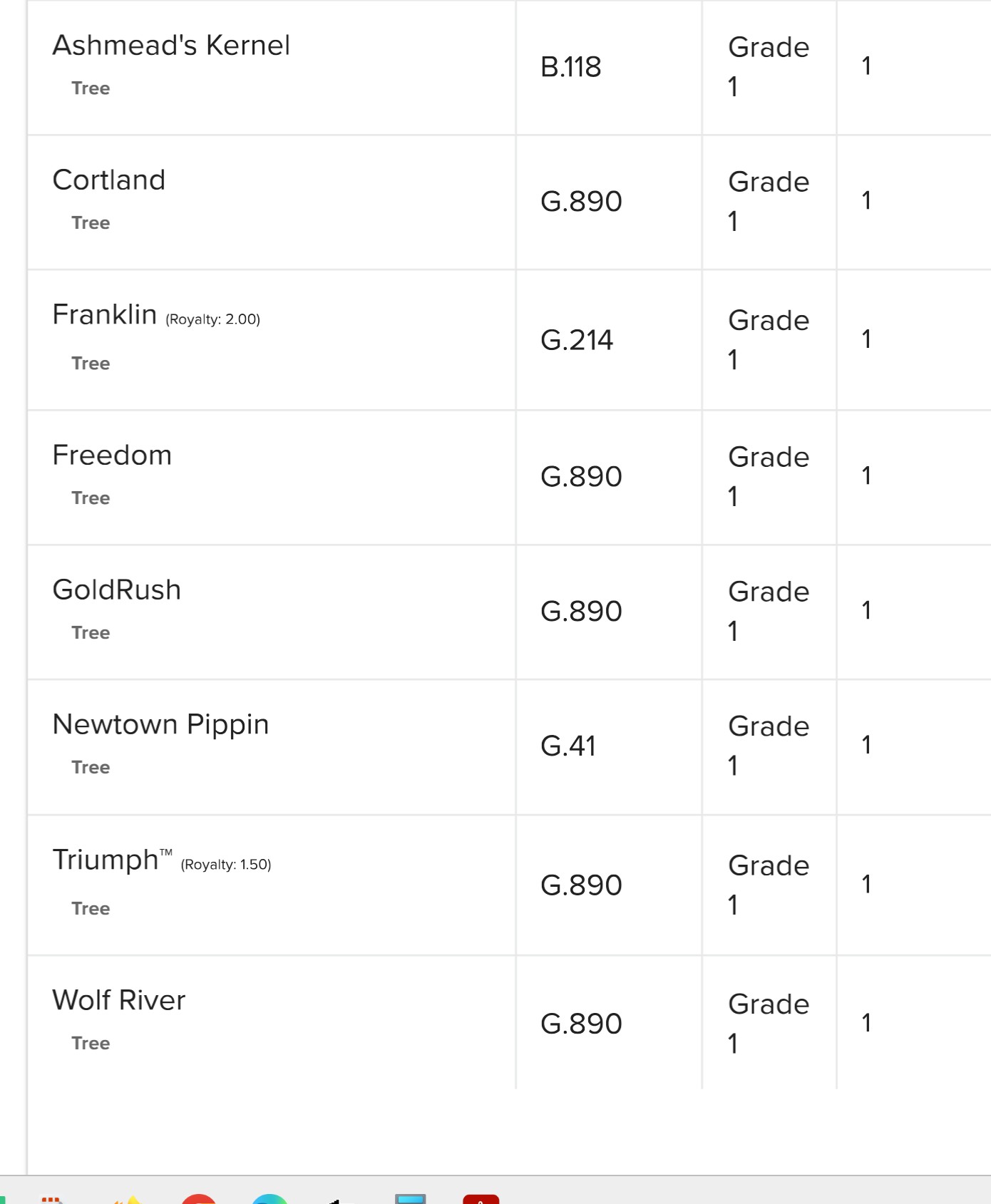Click the Newtown Pippin variety name
This screenshot has height=1204, width=991.
pyautogui.click(x=161, y=724)
